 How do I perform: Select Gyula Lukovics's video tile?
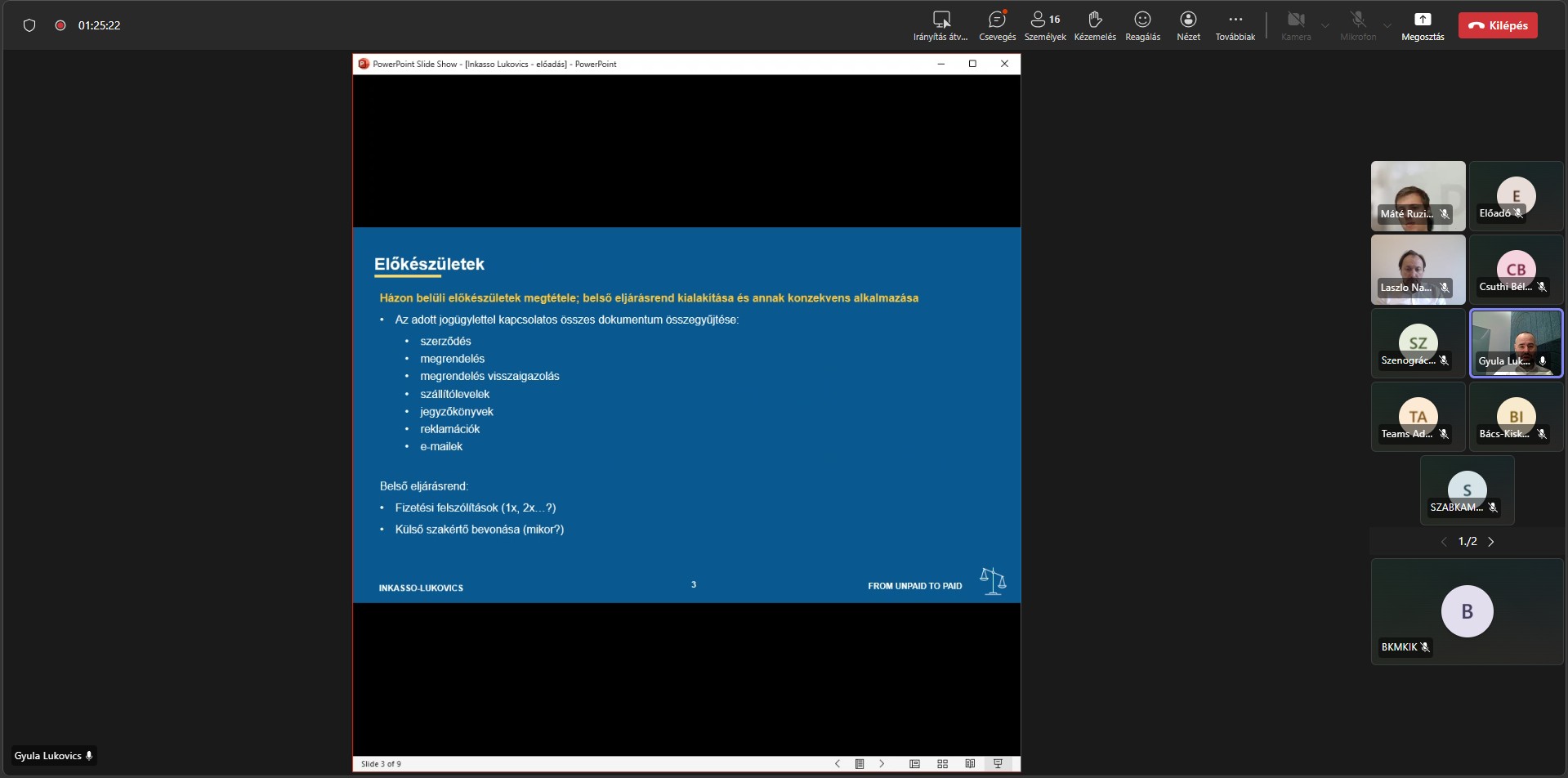pyautogui.click(x=1516, y=342)
